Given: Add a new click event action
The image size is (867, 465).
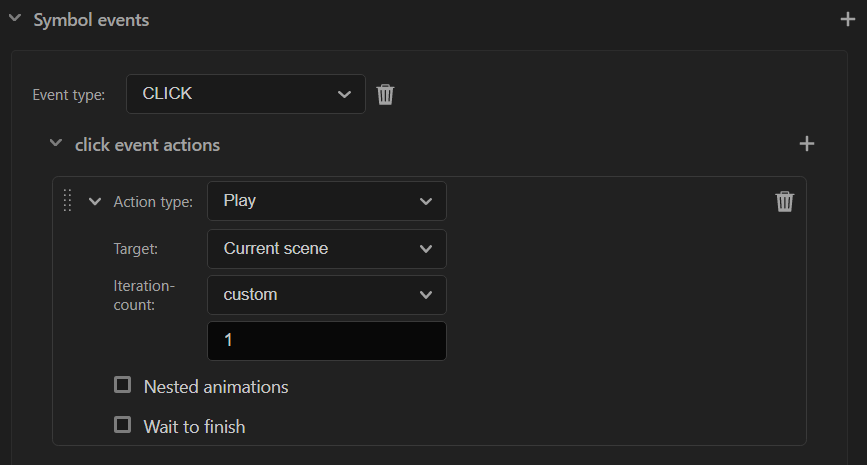Looking at the screenshot, I should coord(807,144).
